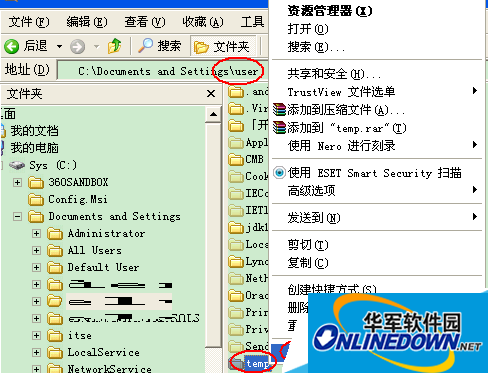The image size is (488, 373).
Task: Click the ESET Smart Security scan icon
Action: [279, 173]
